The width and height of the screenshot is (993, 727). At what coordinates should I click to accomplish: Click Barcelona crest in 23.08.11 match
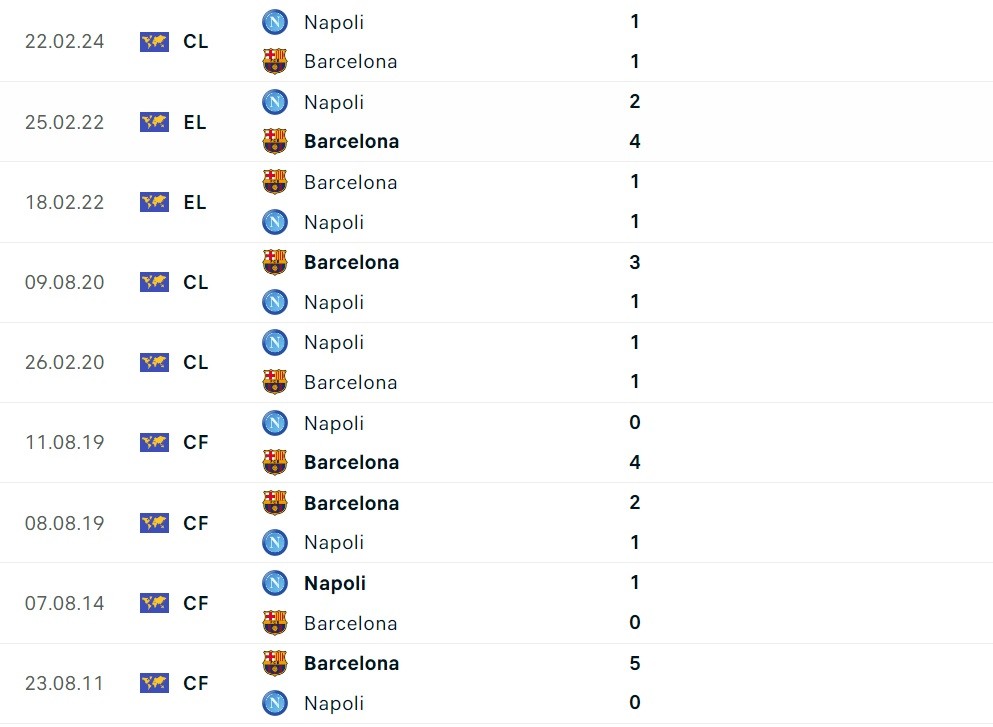pyautogui.click(x=274, y=663)
